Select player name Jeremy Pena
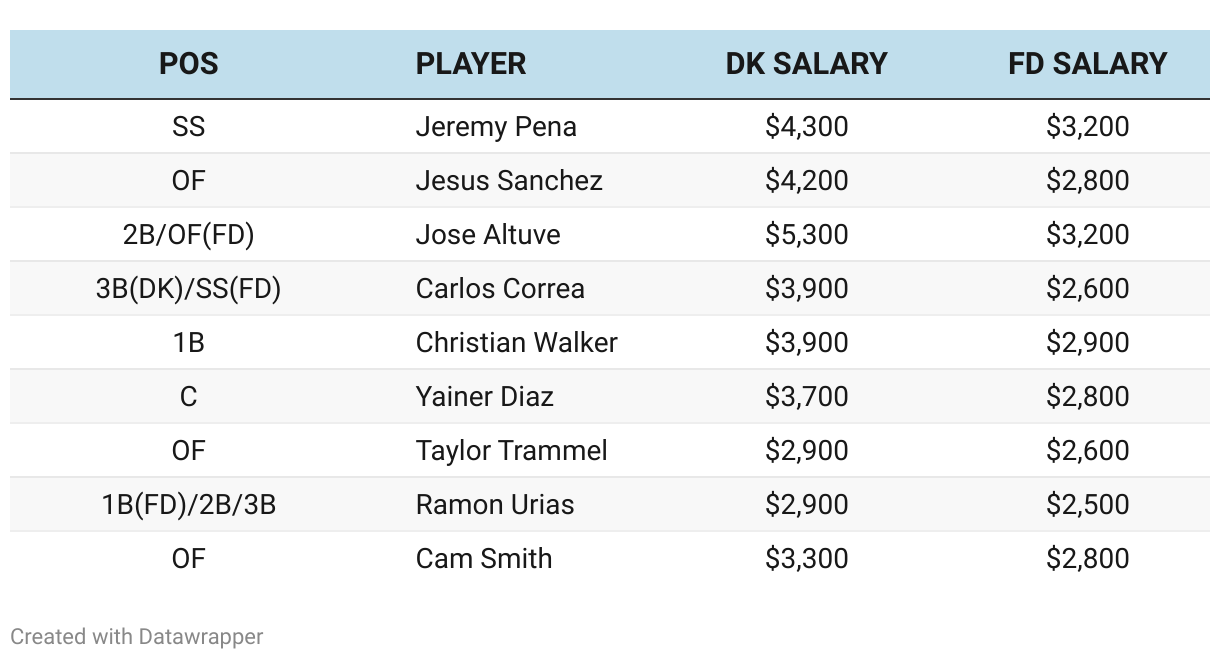Viewport: 1220px width, 660px height. coord(496,127)
